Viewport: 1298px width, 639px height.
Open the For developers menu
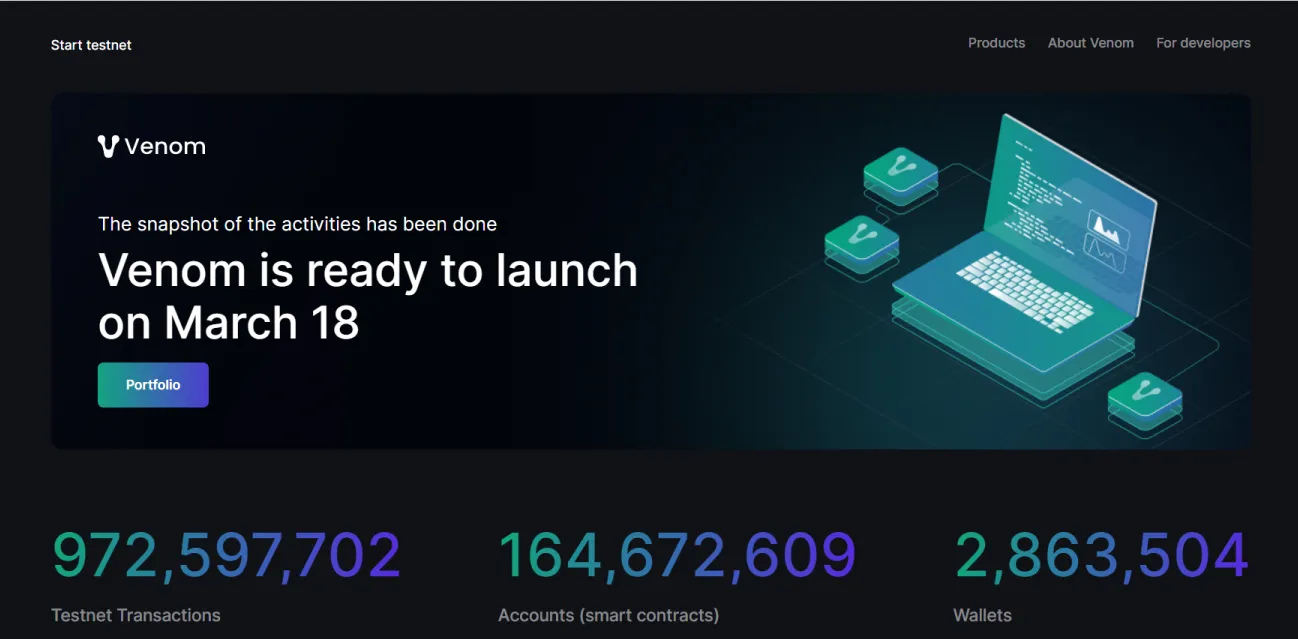1203,43
